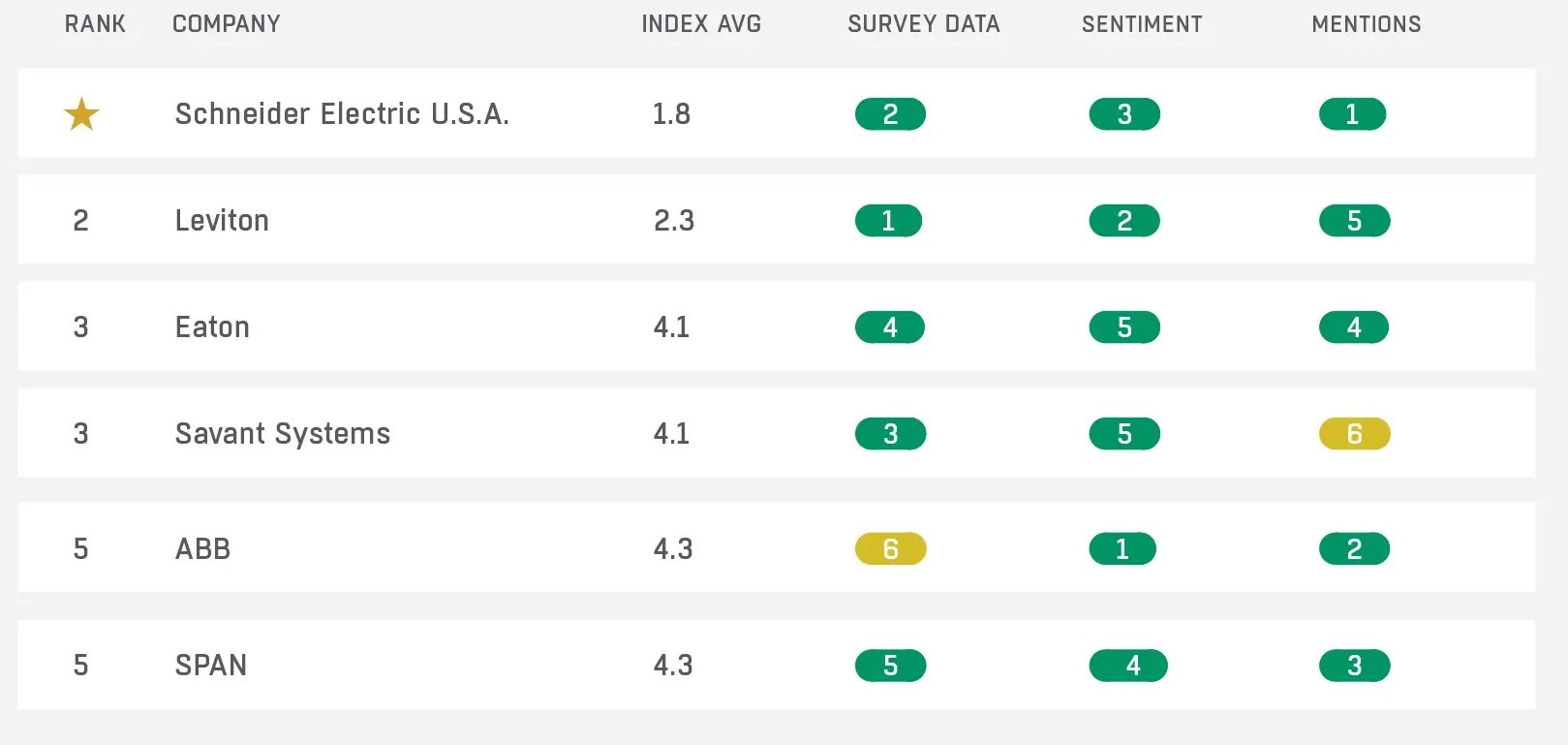Screen dimensions: 1568x745
Task: Click yellow mentions badge 6 for Savant Systems
Action: click(1354, 434)
